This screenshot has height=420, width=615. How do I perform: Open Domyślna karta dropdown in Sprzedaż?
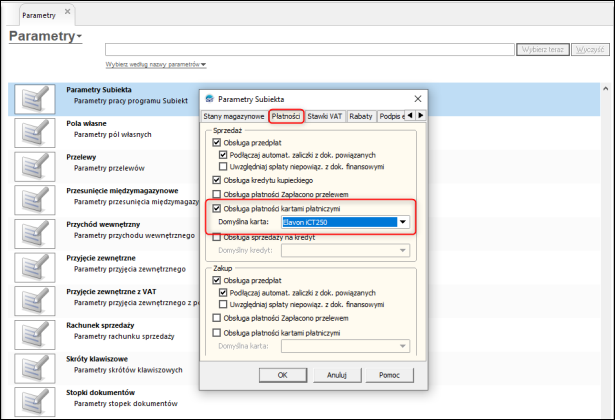403,222
